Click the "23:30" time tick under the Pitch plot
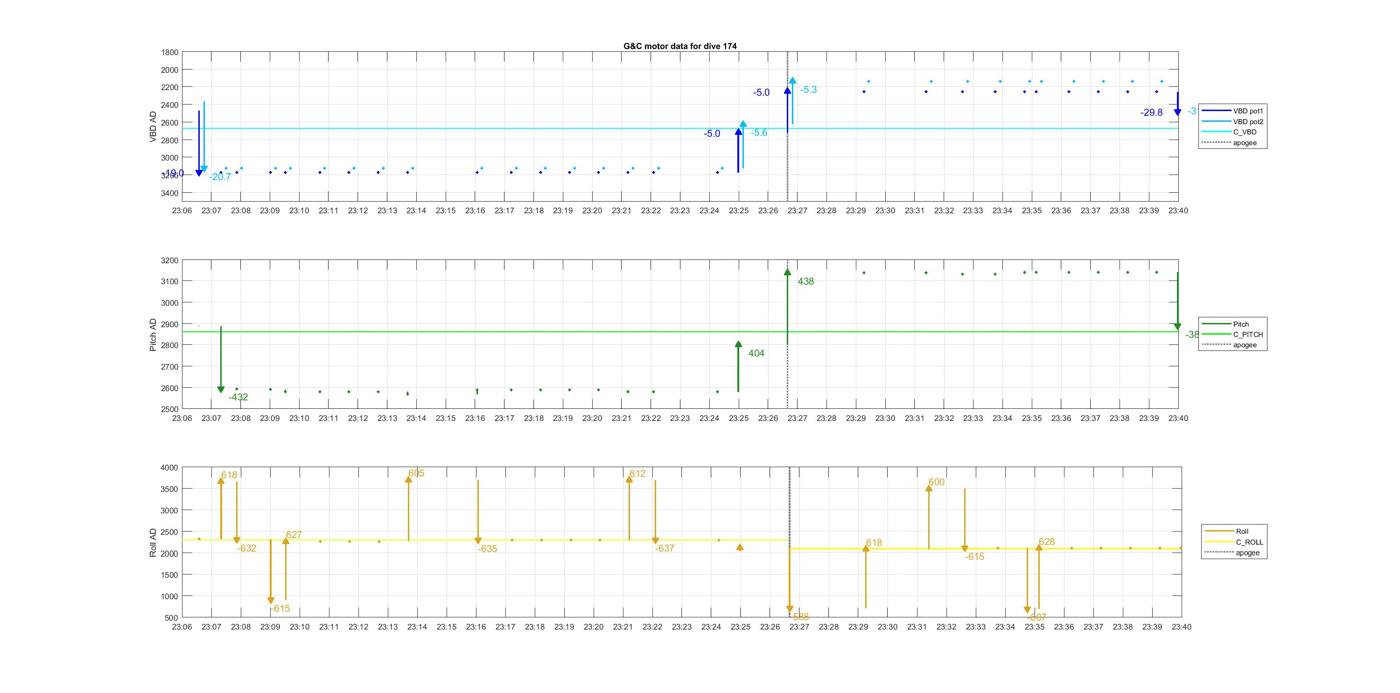This screenshot has width=1400, height=693. point(885,419)
